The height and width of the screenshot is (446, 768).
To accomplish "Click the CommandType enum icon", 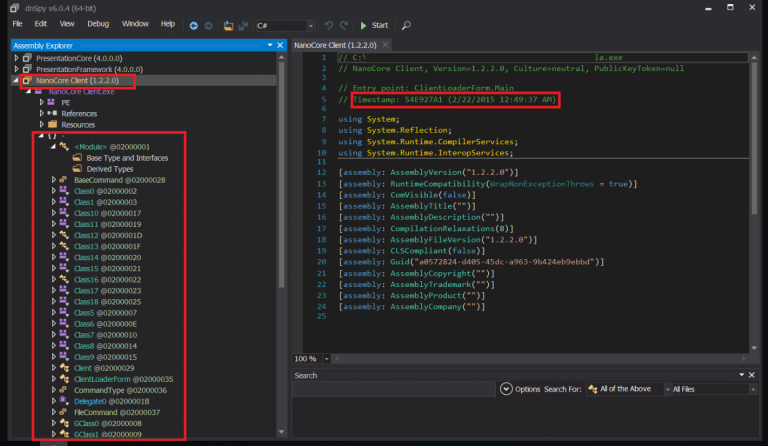I will pos(63,390).
